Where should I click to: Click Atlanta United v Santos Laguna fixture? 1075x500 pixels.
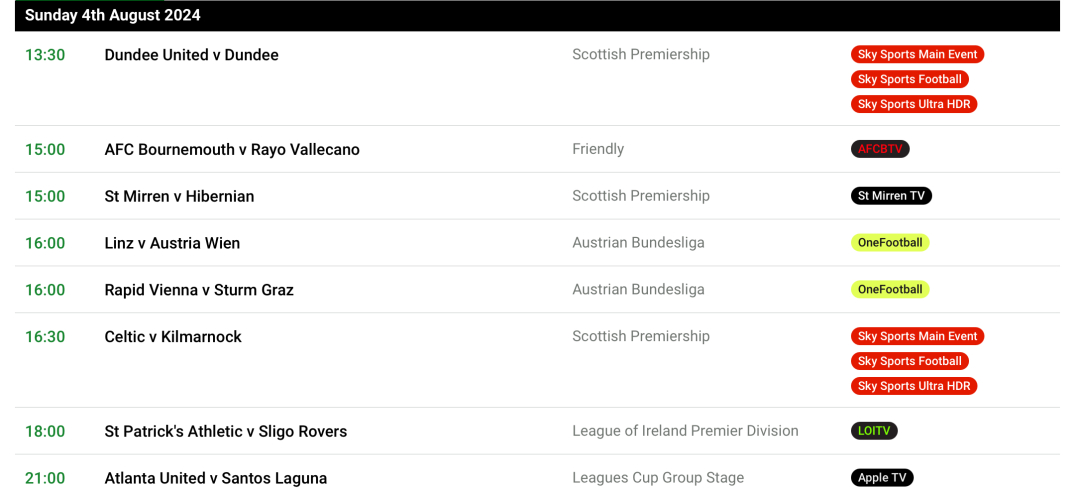[x=216, y=478]
